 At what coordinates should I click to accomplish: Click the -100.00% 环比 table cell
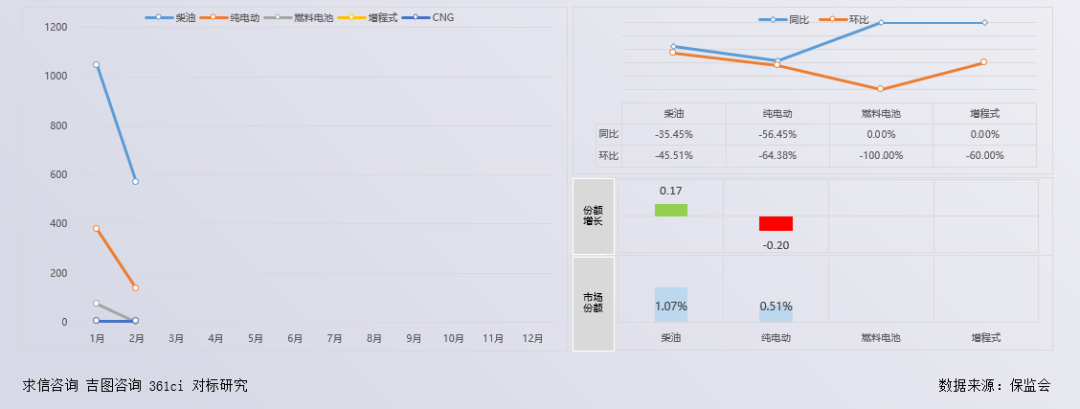click(881, 155)
